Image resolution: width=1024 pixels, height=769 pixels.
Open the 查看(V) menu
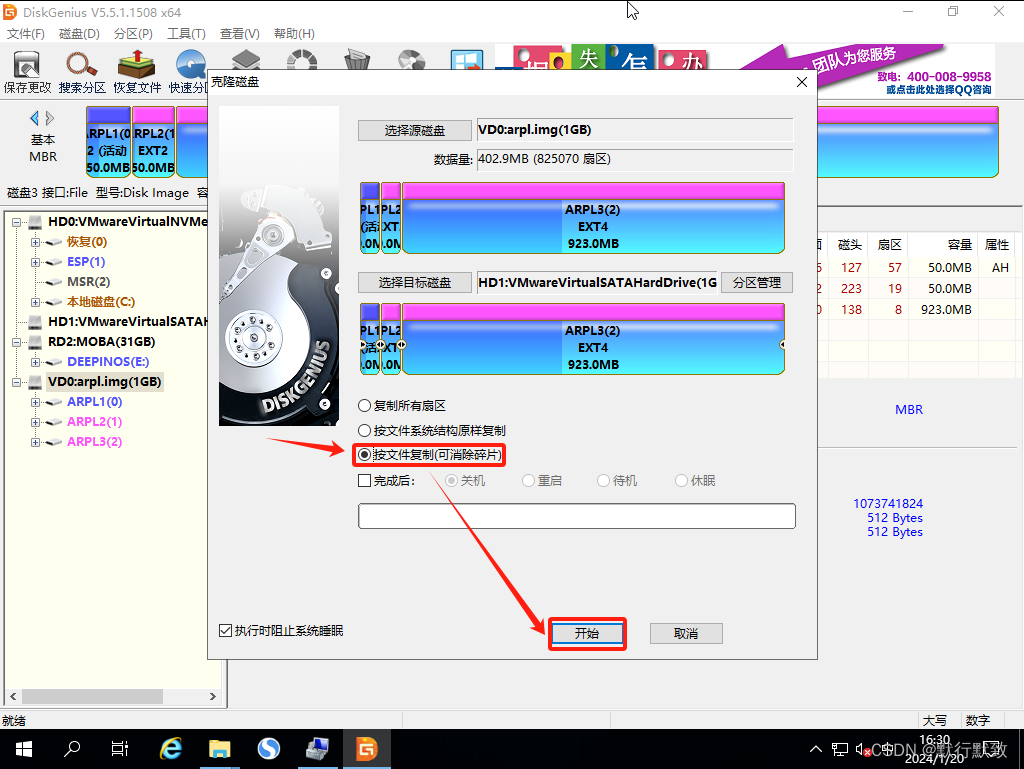tap(240, 33)
